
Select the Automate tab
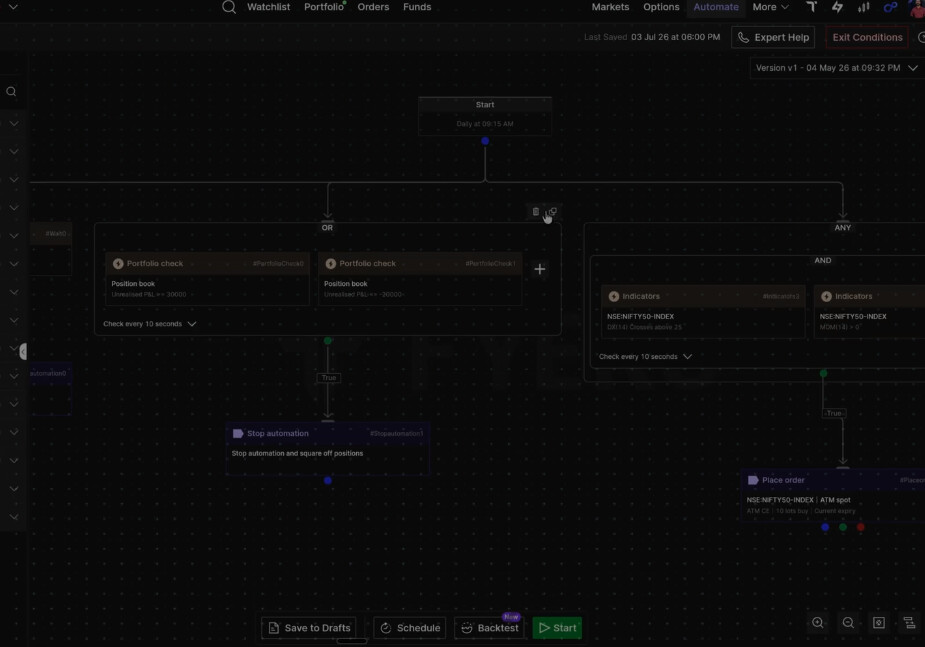(x=716, y=7)
